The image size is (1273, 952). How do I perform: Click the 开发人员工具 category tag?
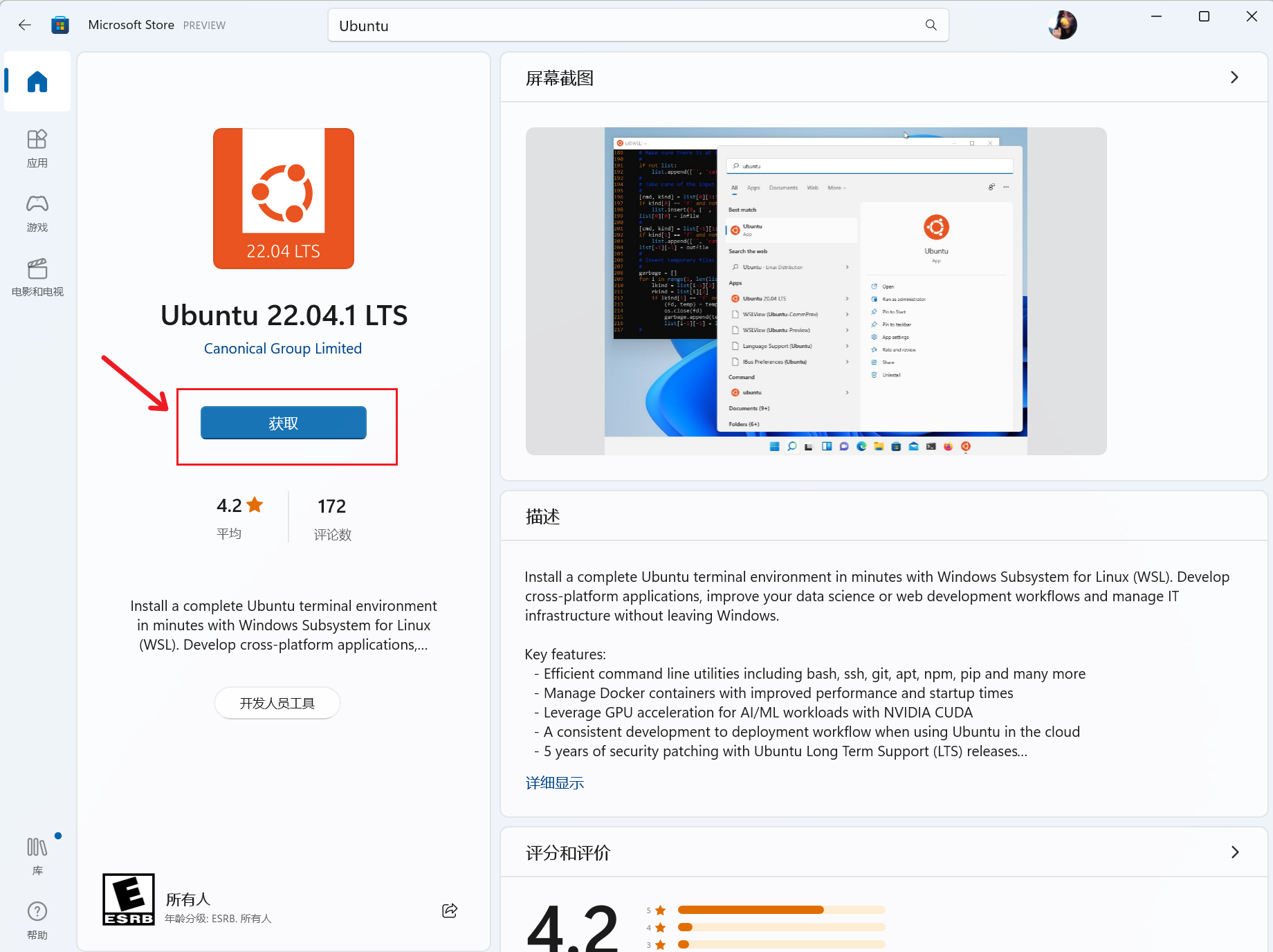coord(277,703)
